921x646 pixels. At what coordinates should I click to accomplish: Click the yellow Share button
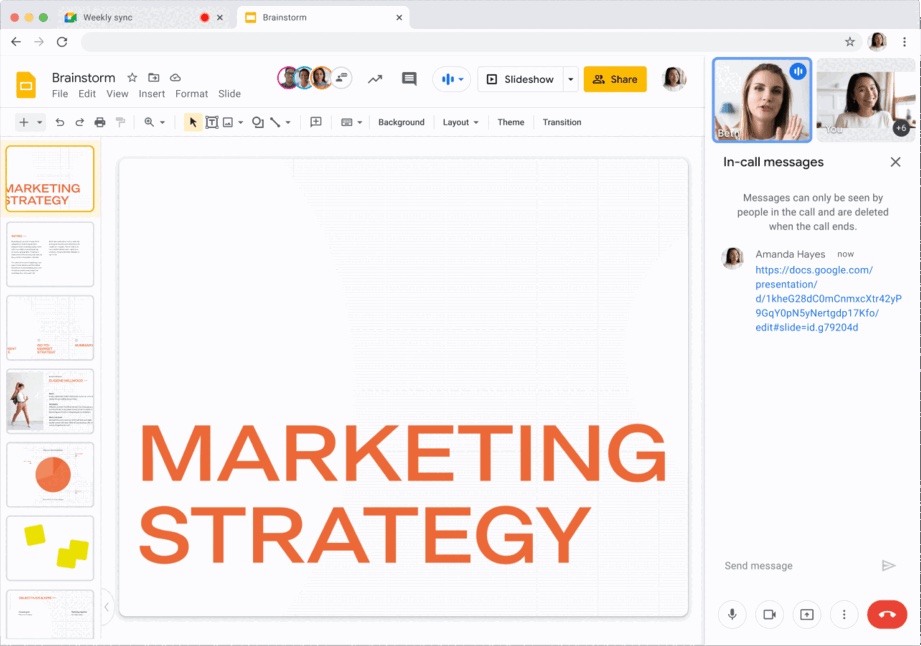click(x=615, y=79)
